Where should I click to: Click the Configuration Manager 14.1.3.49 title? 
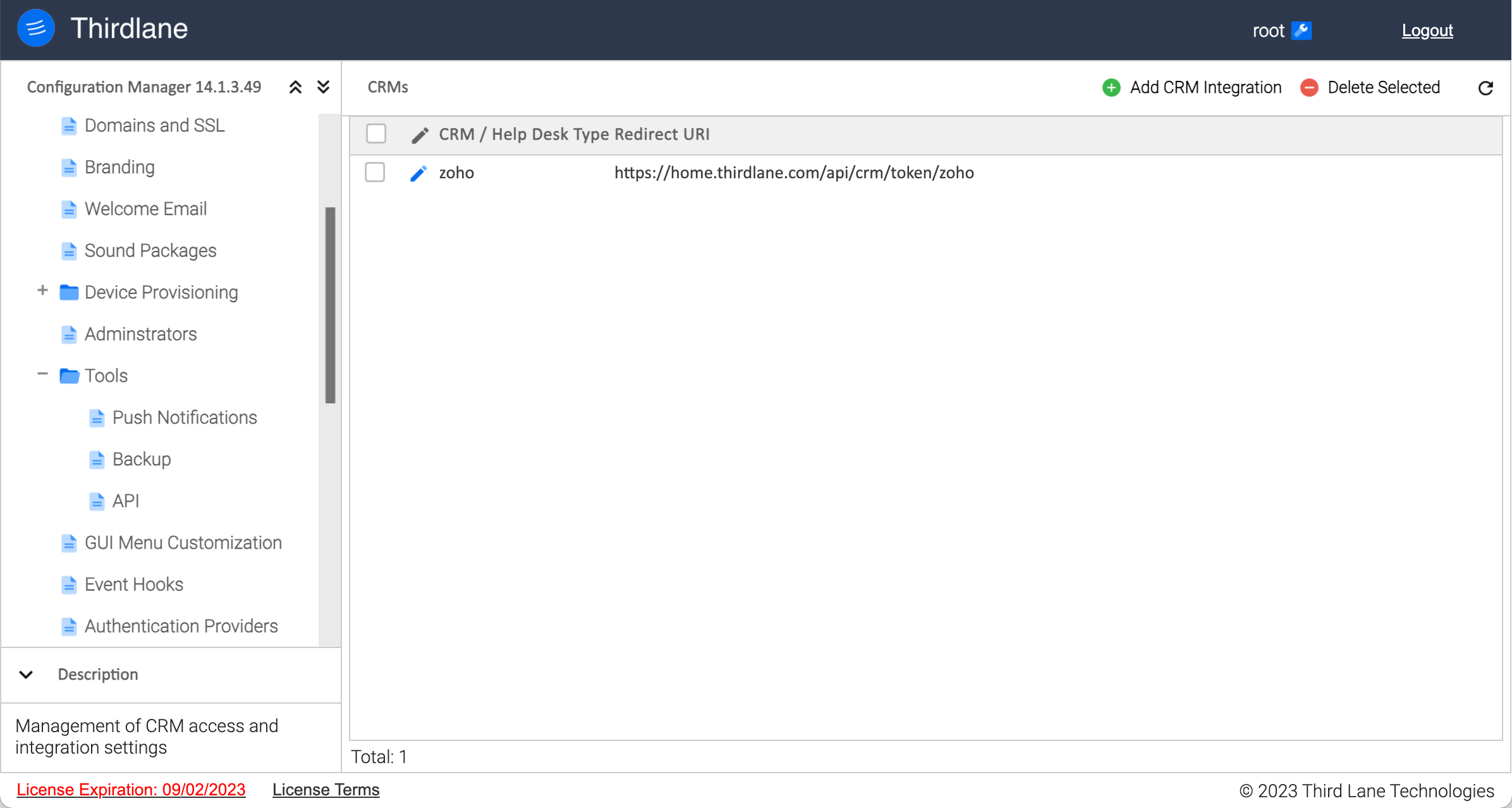click(144, 87)
